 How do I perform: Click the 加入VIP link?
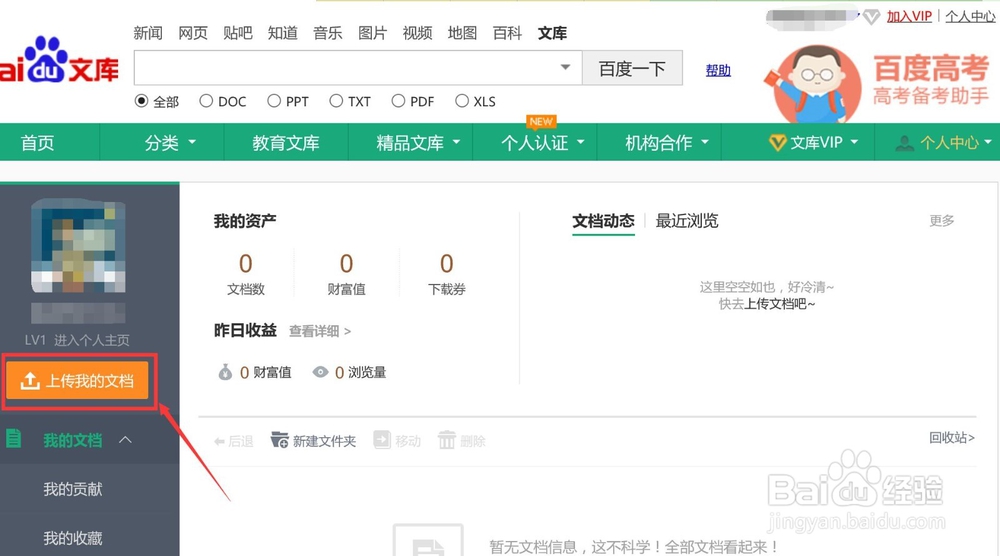pyautogui.click(x=909, y=17)
